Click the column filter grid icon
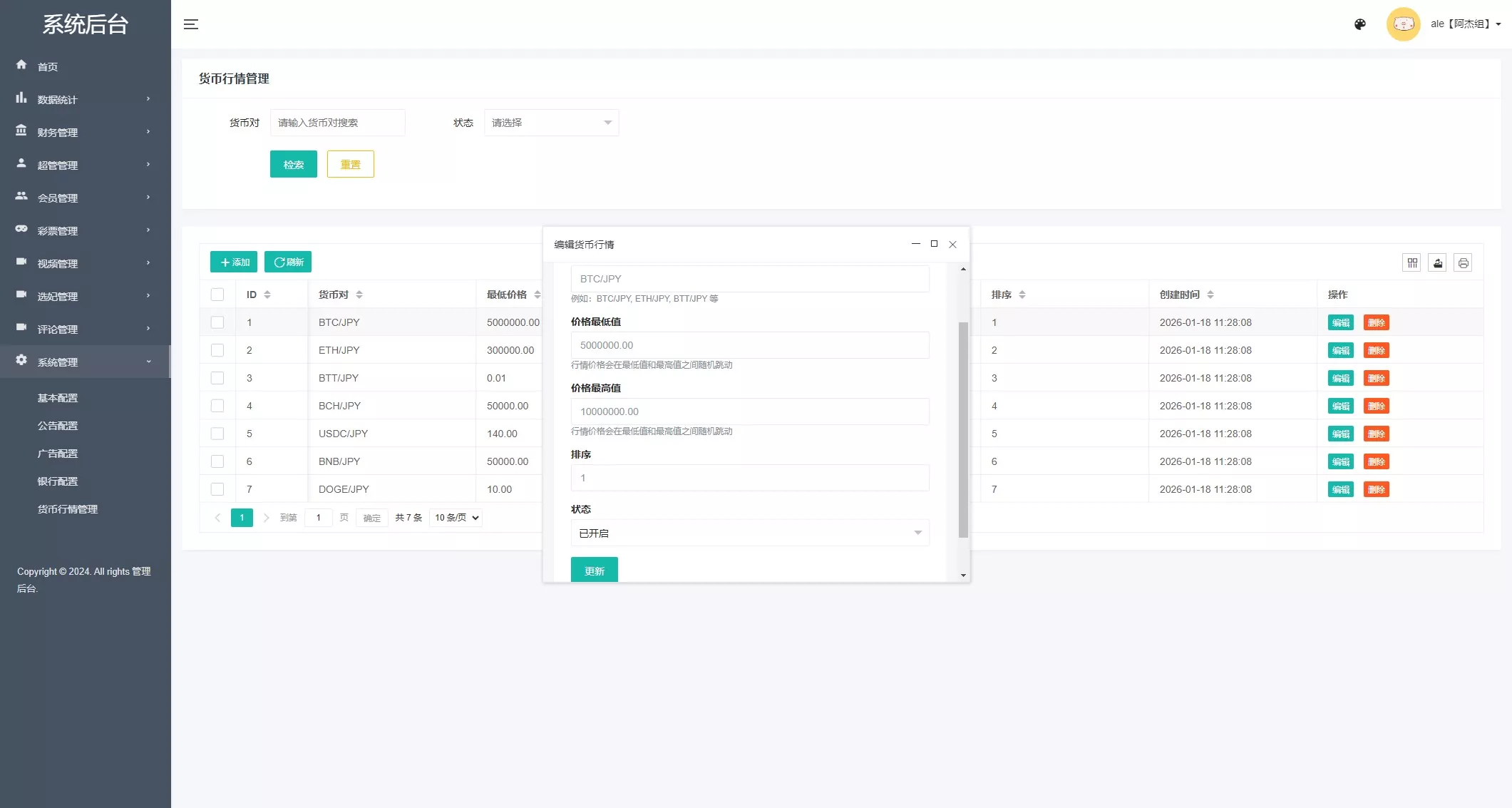This screenshot has width=1512, height=808. 1412,263
